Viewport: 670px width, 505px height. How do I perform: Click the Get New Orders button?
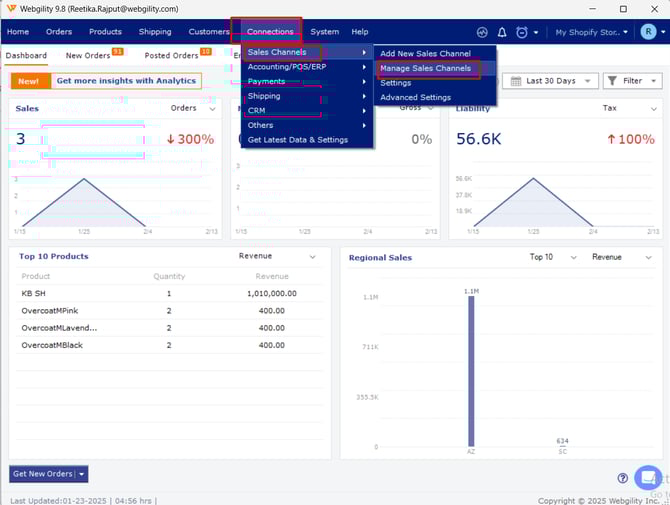(x=42, y=474)
